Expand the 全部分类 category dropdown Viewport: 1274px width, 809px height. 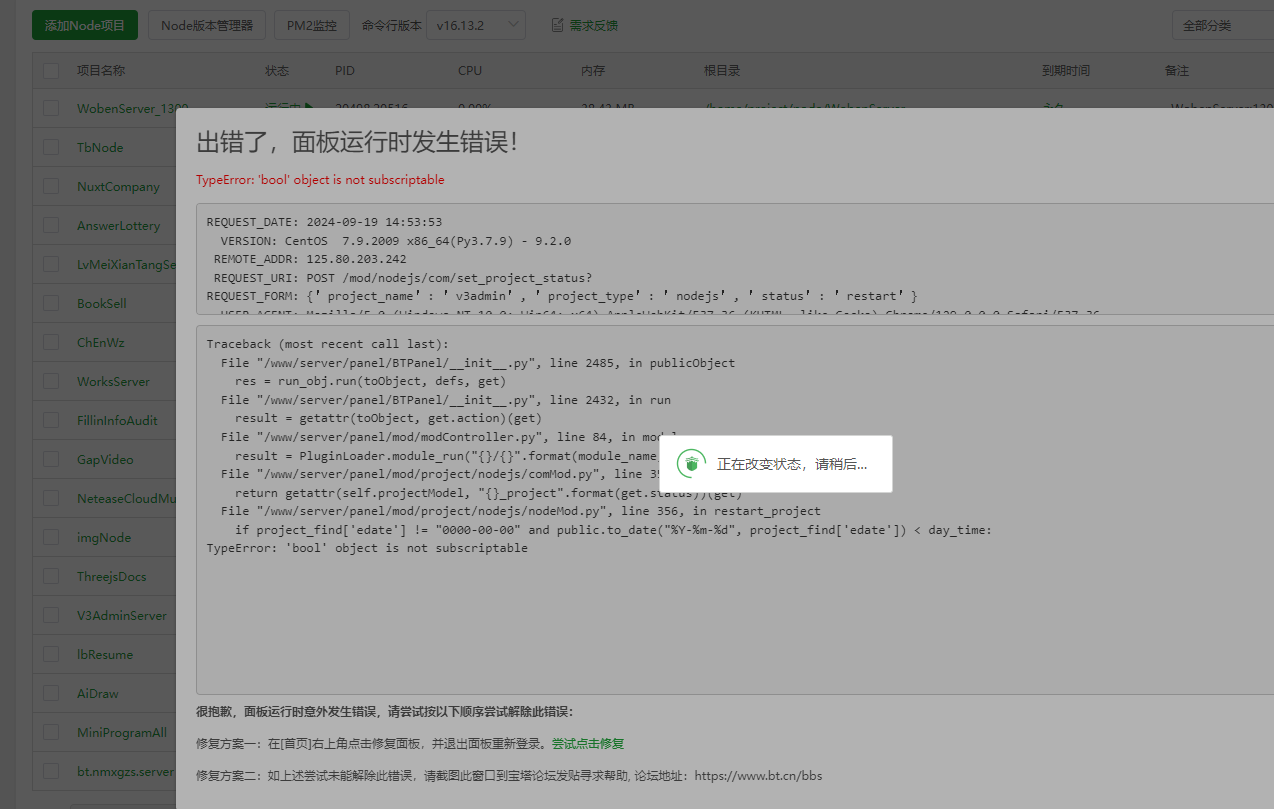pyautogui.click(x=1222, y=26)
